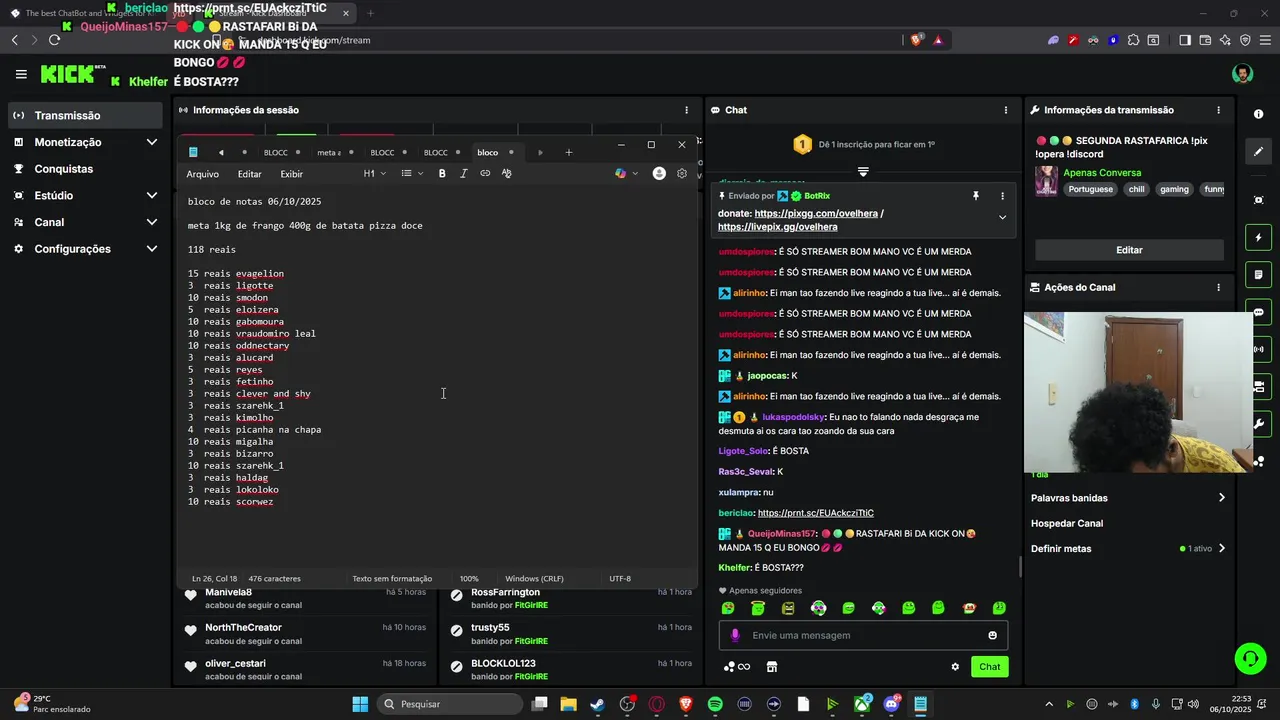1280x720 pixels.
Task: Open Kick support headset button
Action: pos(1250,658)
